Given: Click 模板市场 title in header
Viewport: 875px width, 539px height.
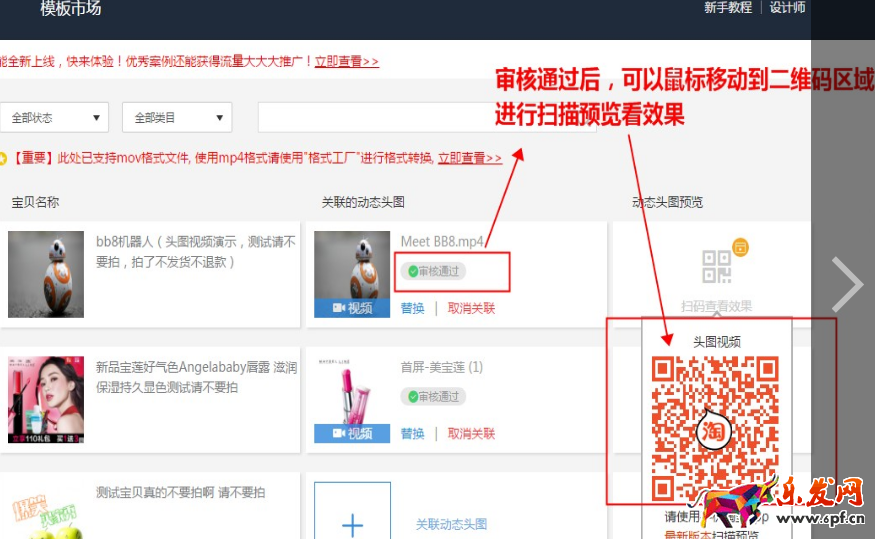Looking at the screenshot, I should coord(70,8).
